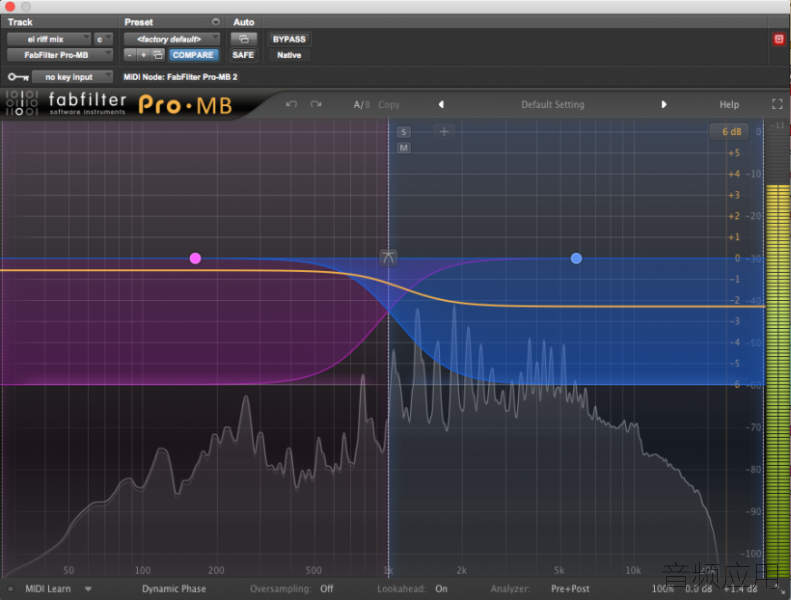Click the red target button at top right

pyautogui.click(x=779, y=39)
